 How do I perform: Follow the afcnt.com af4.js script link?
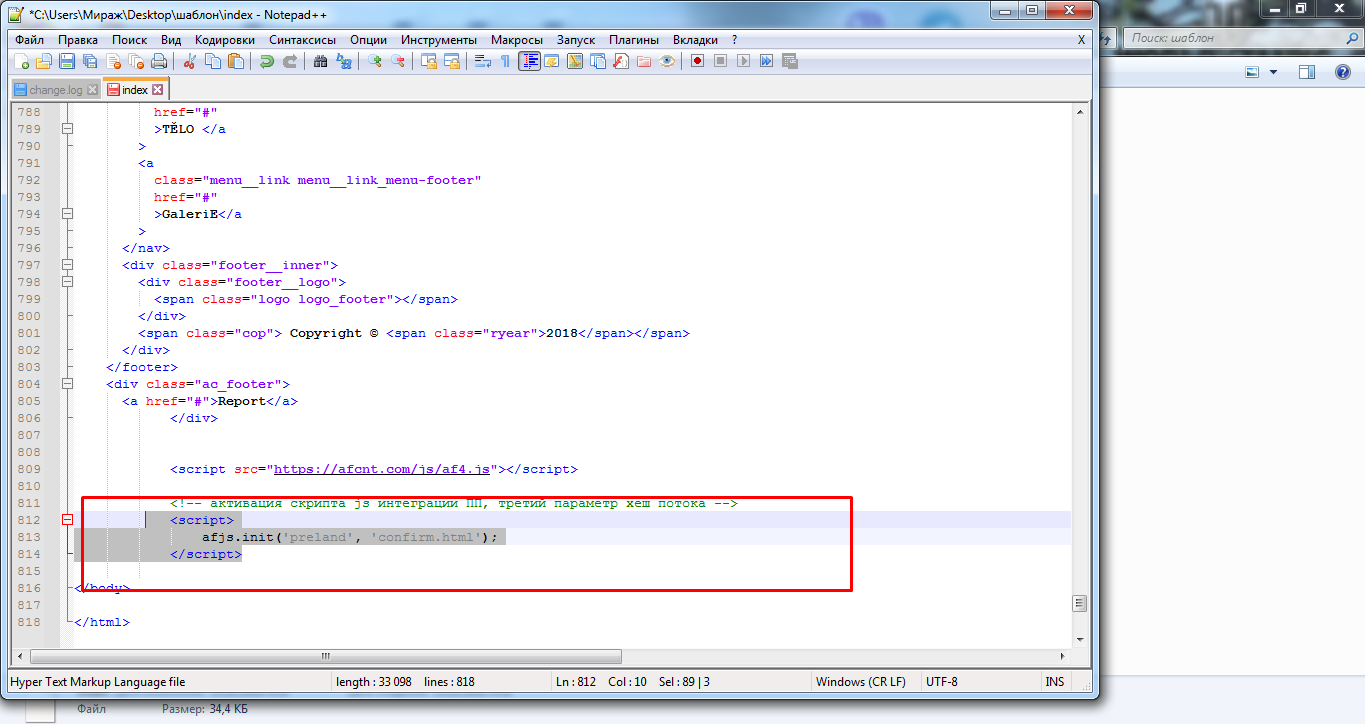pyautogui.click(x=381, y=469)
